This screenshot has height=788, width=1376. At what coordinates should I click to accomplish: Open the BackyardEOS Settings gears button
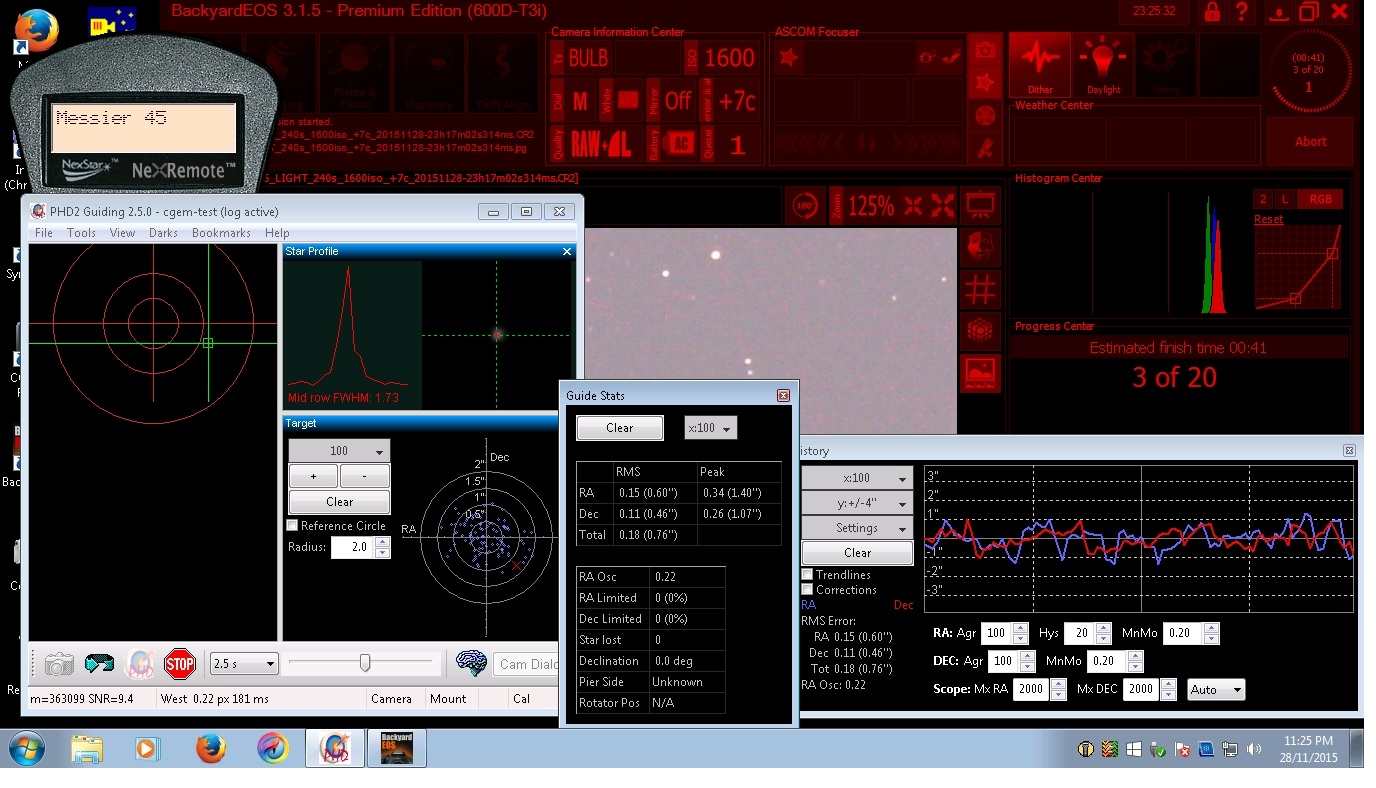click(x=1166, y=65)
